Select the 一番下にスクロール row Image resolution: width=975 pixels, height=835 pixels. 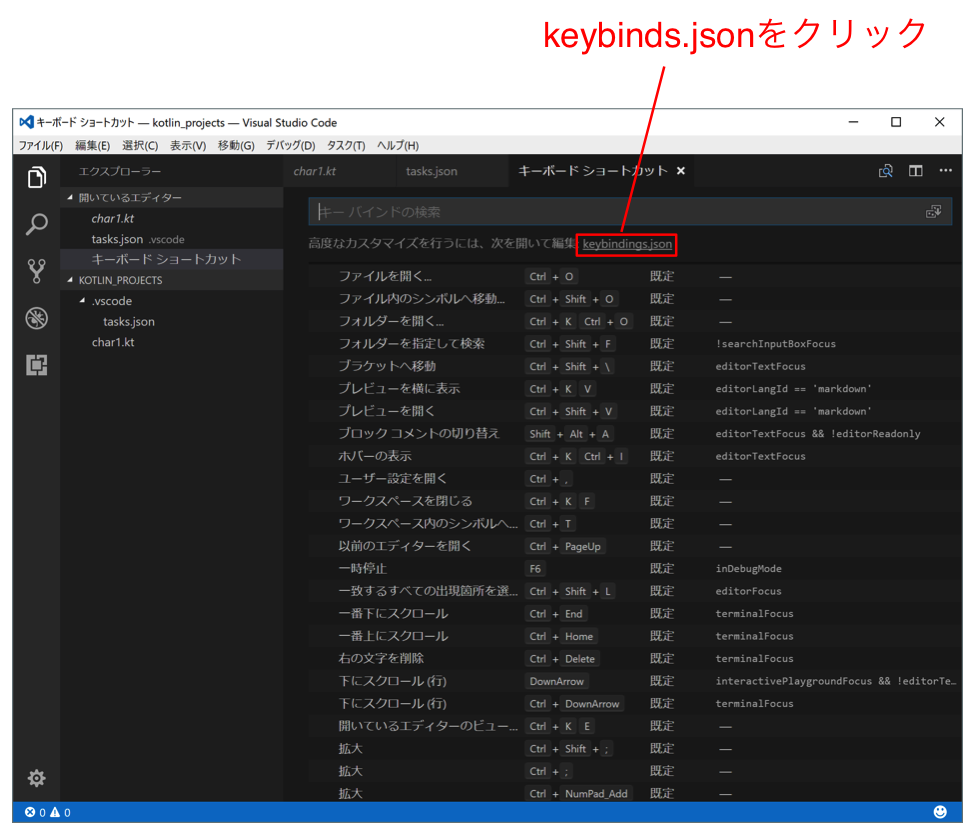click(635, 614)
